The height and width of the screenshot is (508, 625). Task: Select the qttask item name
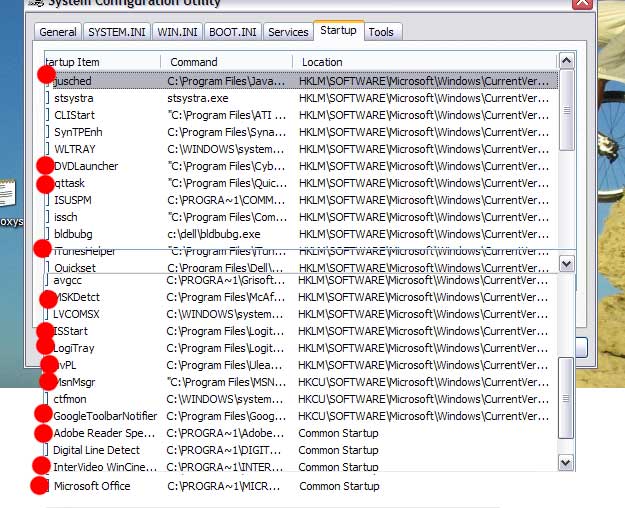pyautogui.click(x=69, y=183)
